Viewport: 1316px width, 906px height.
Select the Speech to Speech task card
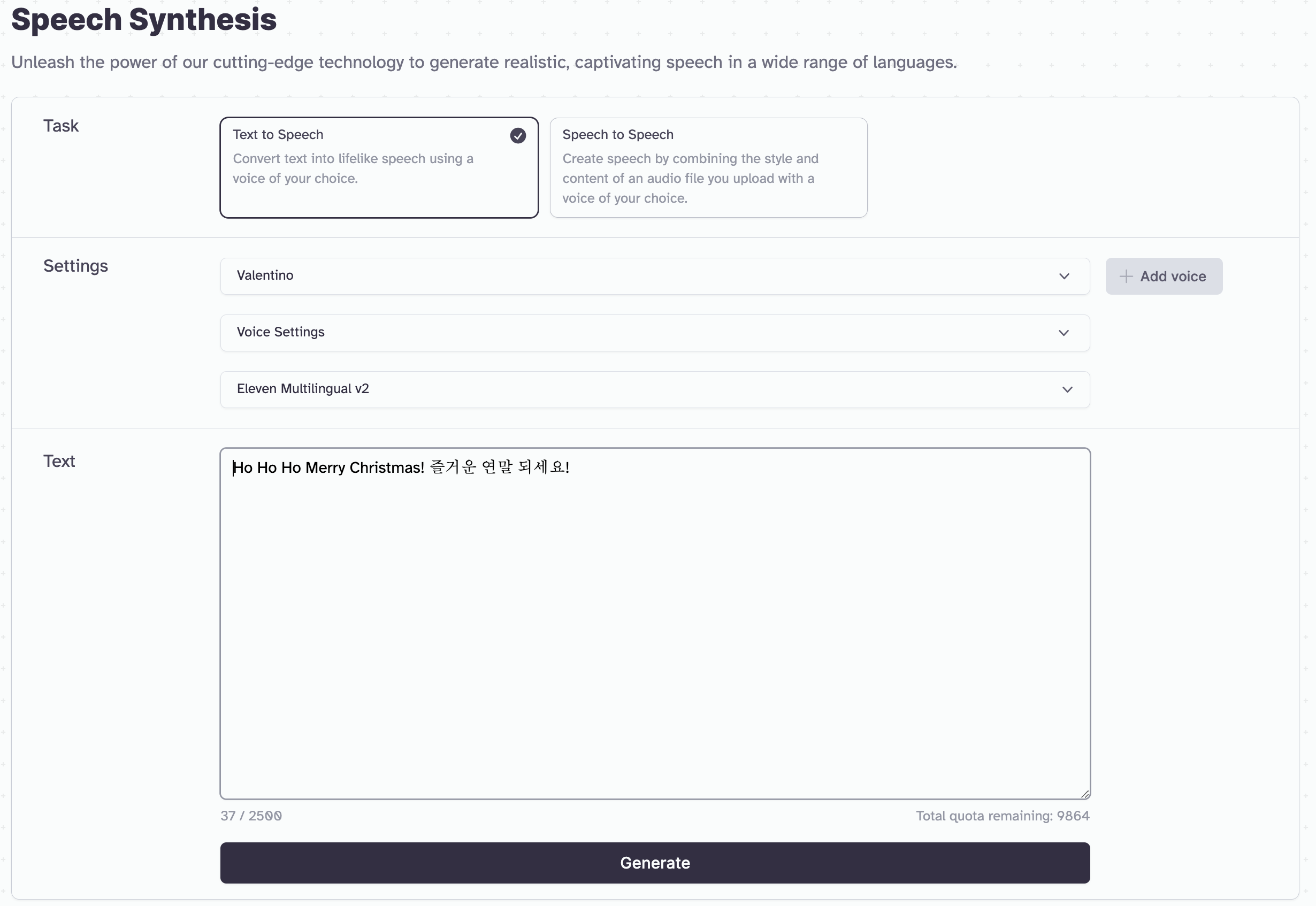pos(708,168)
